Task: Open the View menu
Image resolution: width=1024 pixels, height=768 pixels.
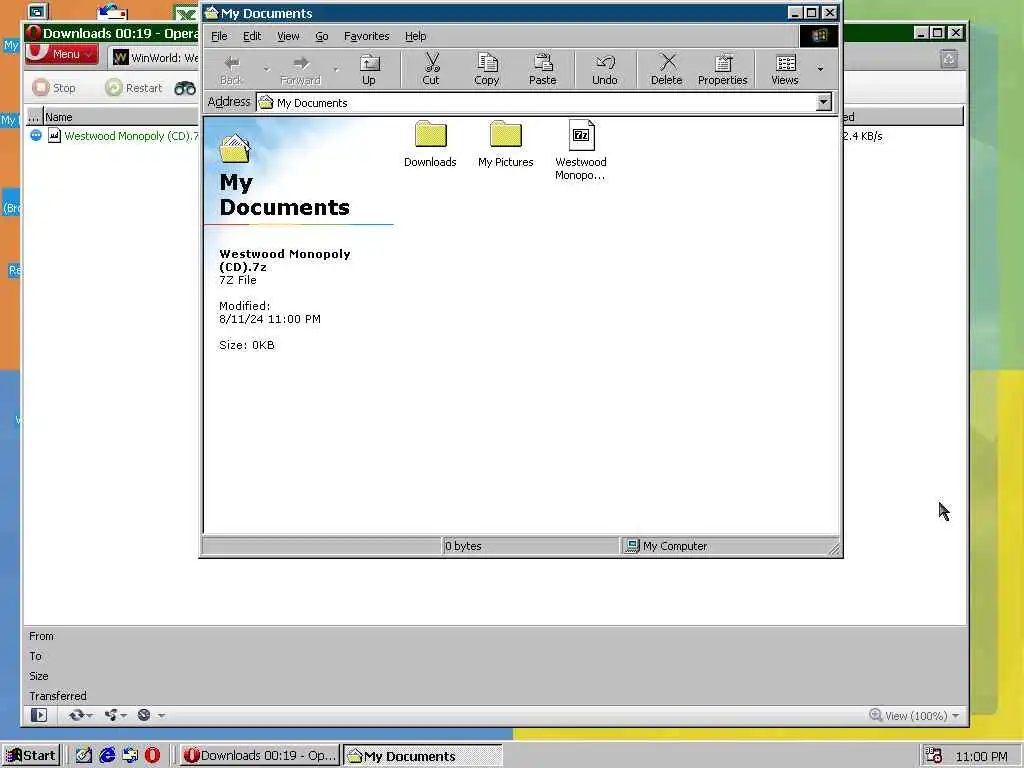Action: (x=288, y=36)
